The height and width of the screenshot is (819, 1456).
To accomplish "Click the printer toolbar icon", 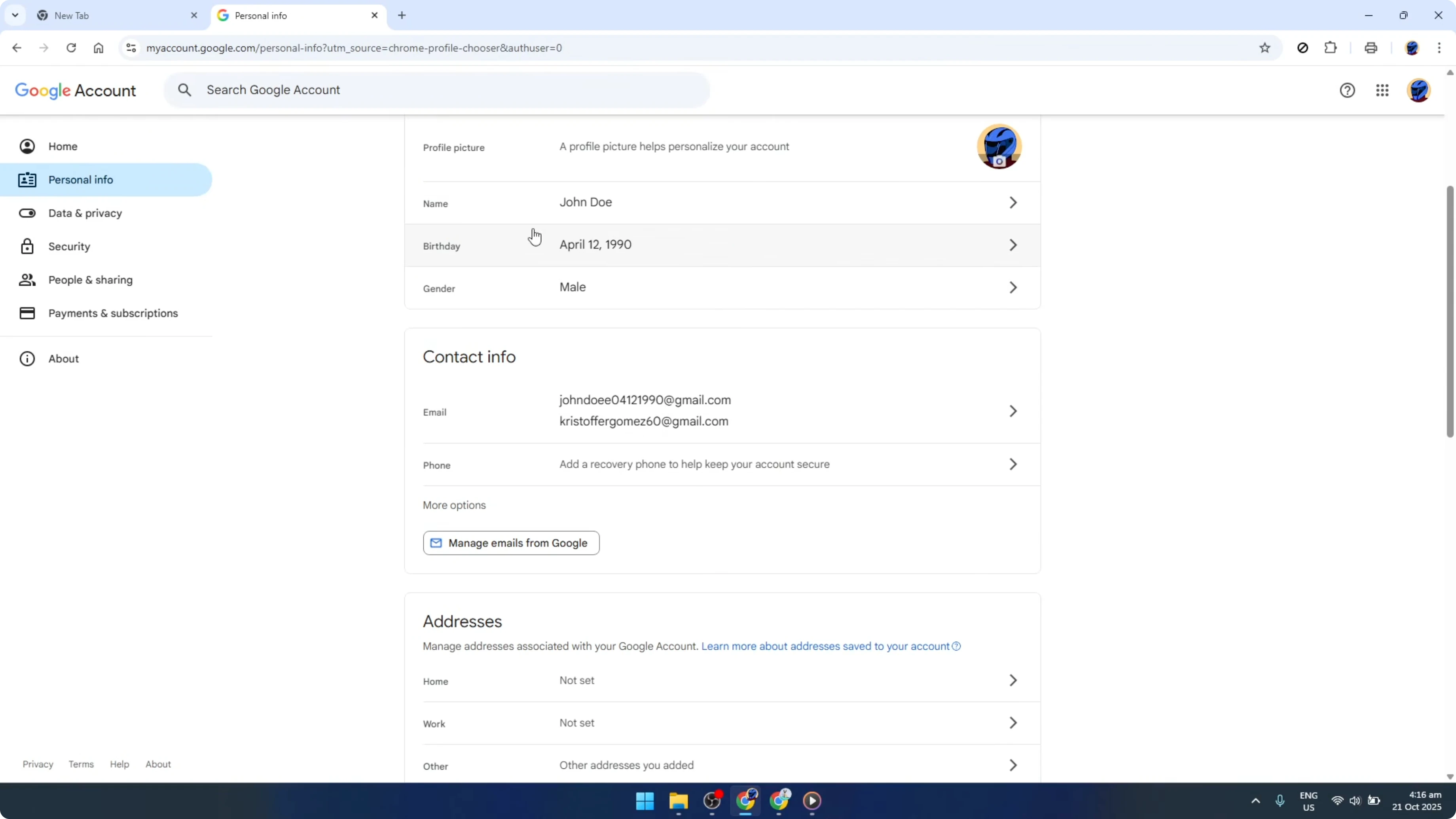I will pyautogui.click(x=1371, y=48).
